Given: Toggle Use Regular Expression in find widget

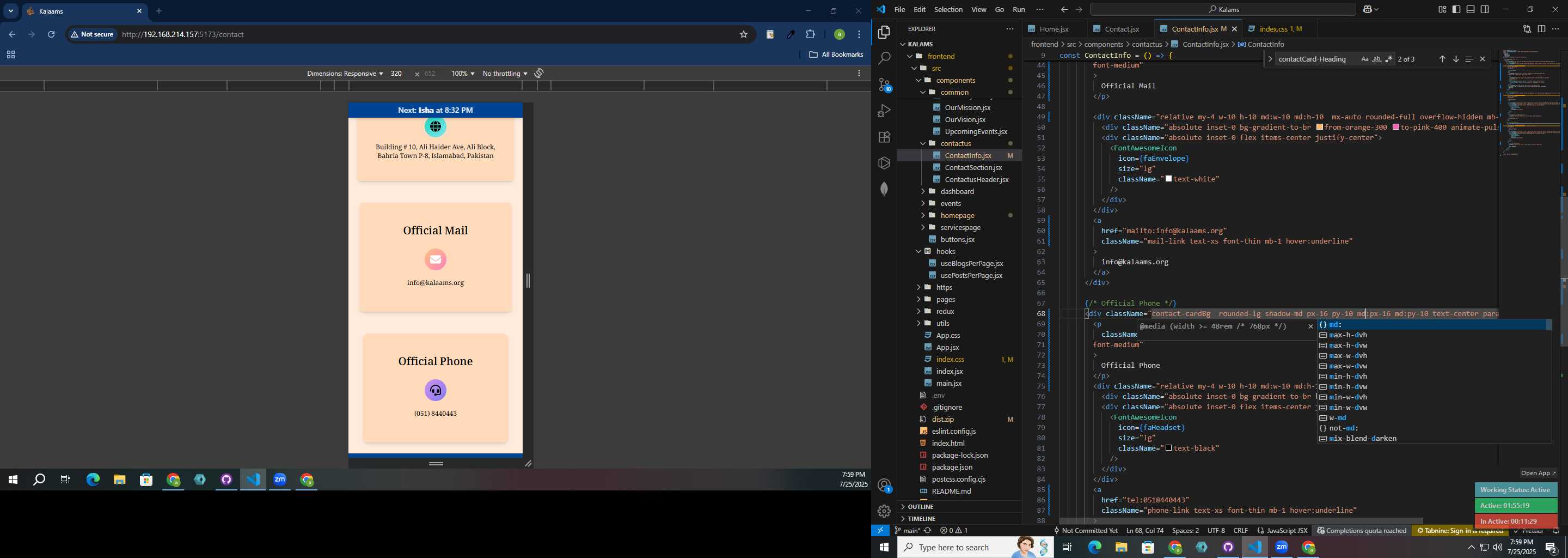Looking at the screenshot, I should coord(1388,59).
